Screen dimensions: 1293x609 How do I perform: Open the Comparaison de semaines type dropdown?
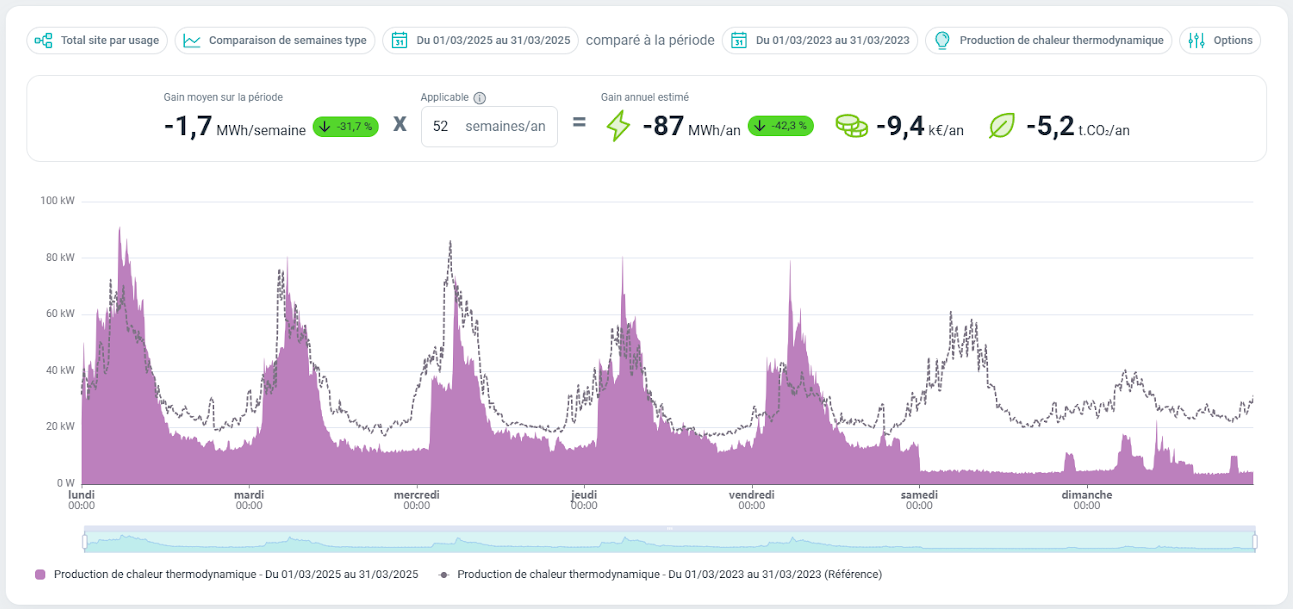pyautogui.click(x=286, y=41)
